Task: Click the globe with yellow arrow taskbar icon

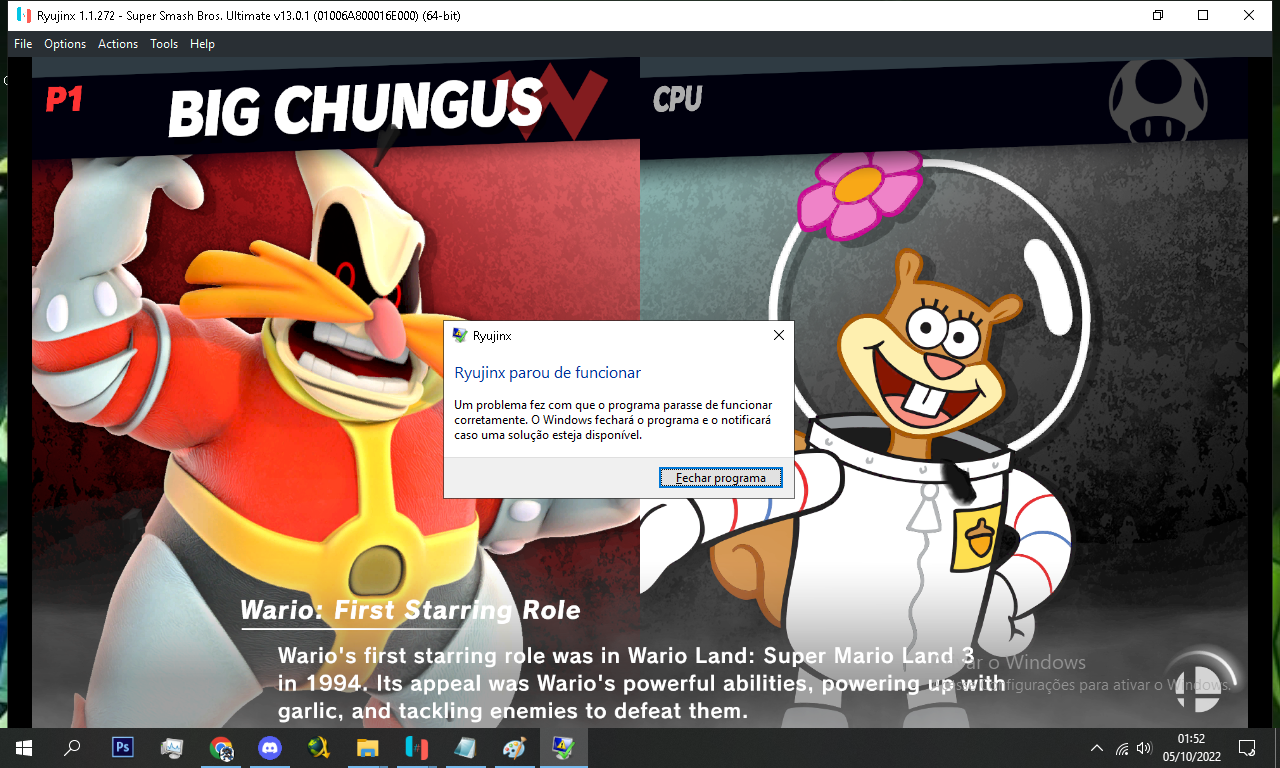Action: point(319,748)
